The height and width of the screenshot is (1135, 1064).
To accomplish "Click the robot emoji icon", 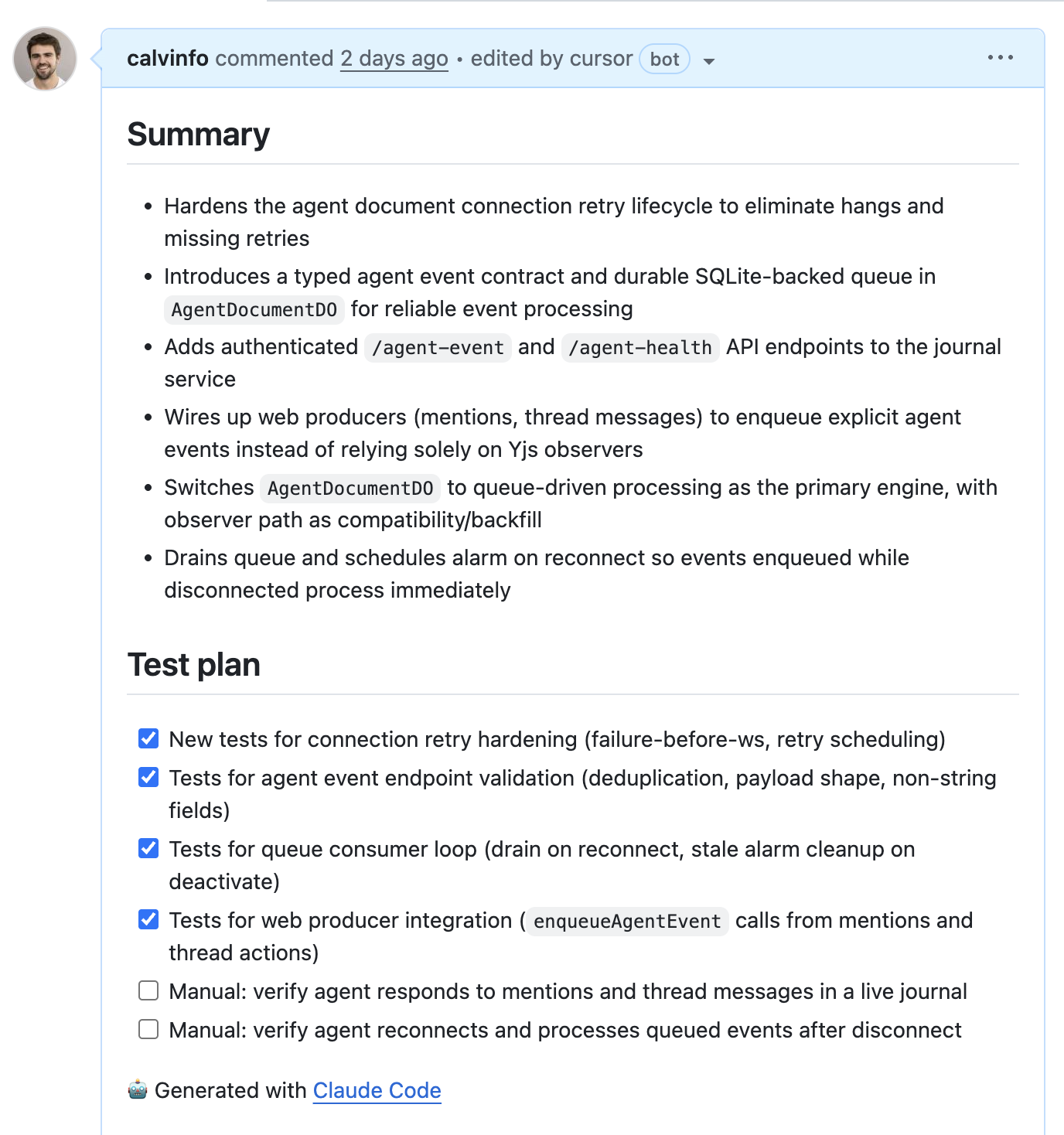I will [138, 1089].
